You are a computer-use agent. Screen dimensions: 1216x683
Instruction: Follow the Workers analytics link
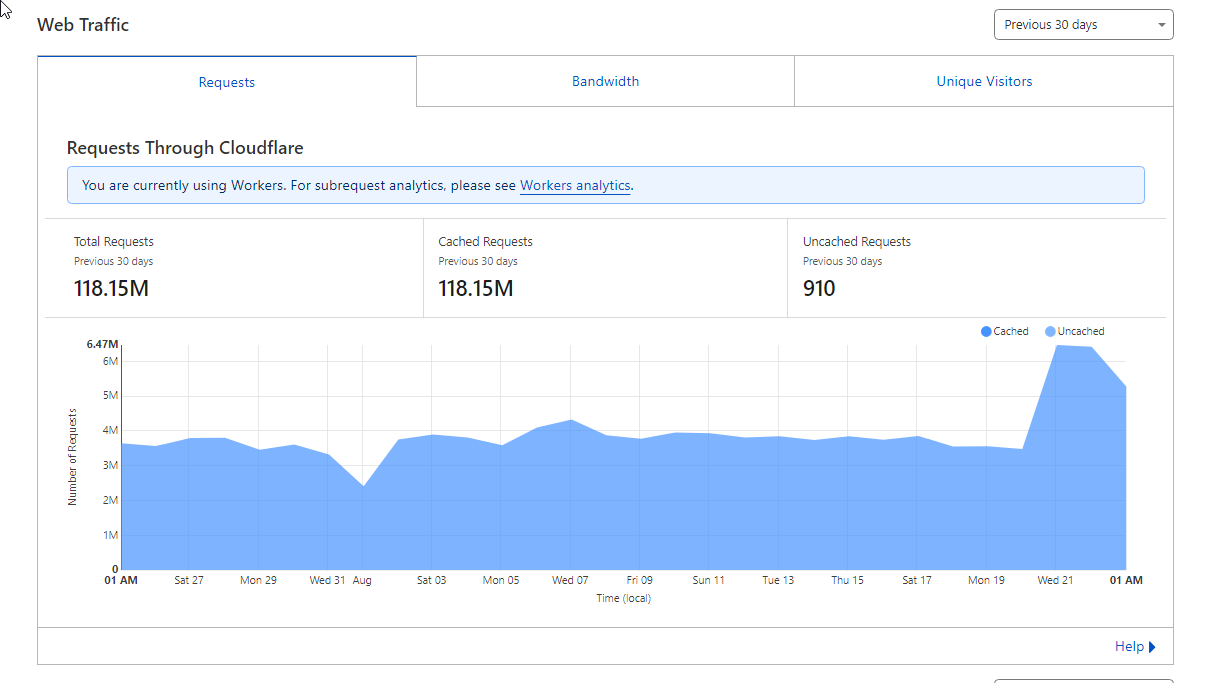click(575, 185)
